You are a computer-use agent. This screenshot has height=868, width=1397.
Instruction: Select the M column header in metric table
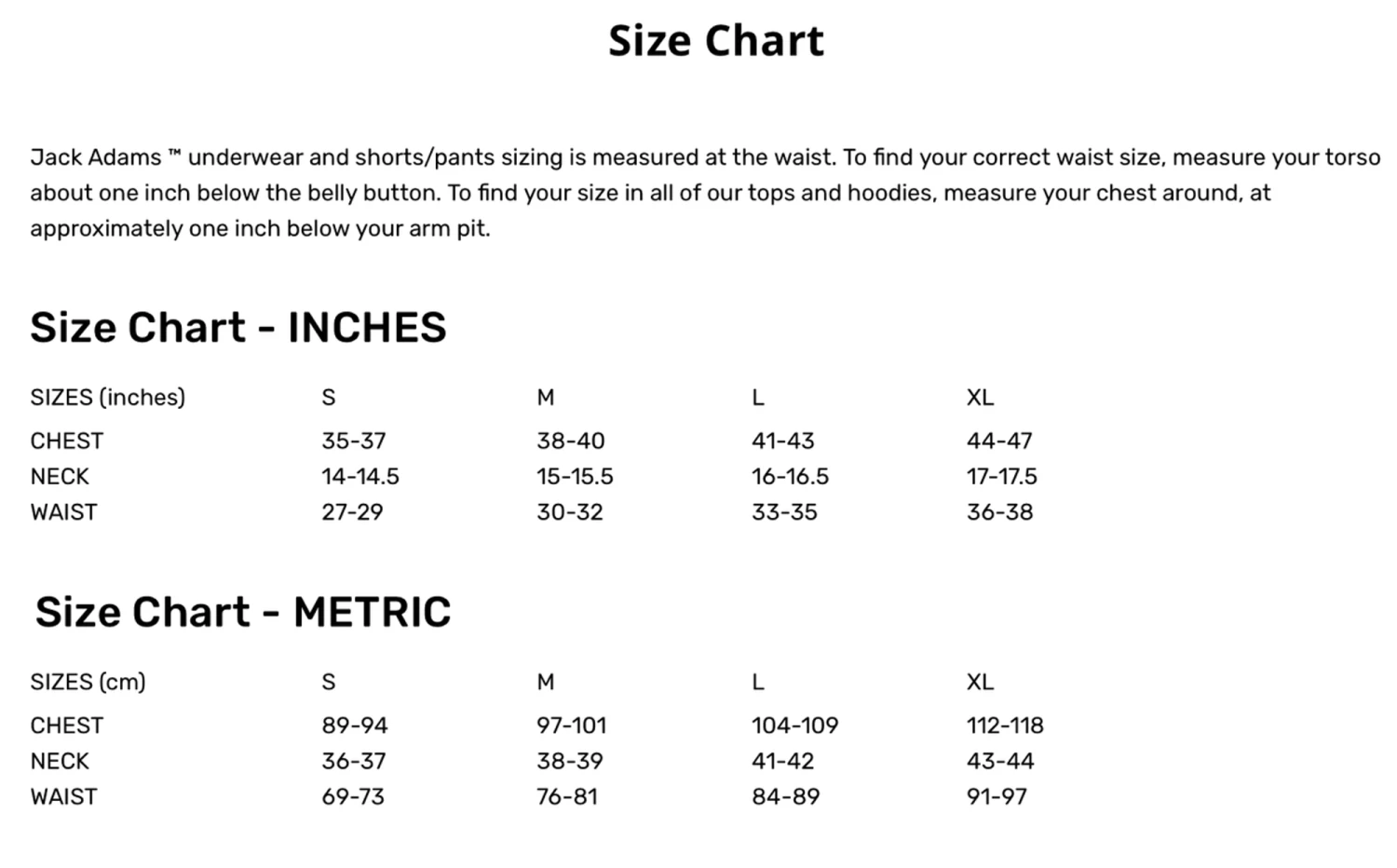click(x=545, y=683)
